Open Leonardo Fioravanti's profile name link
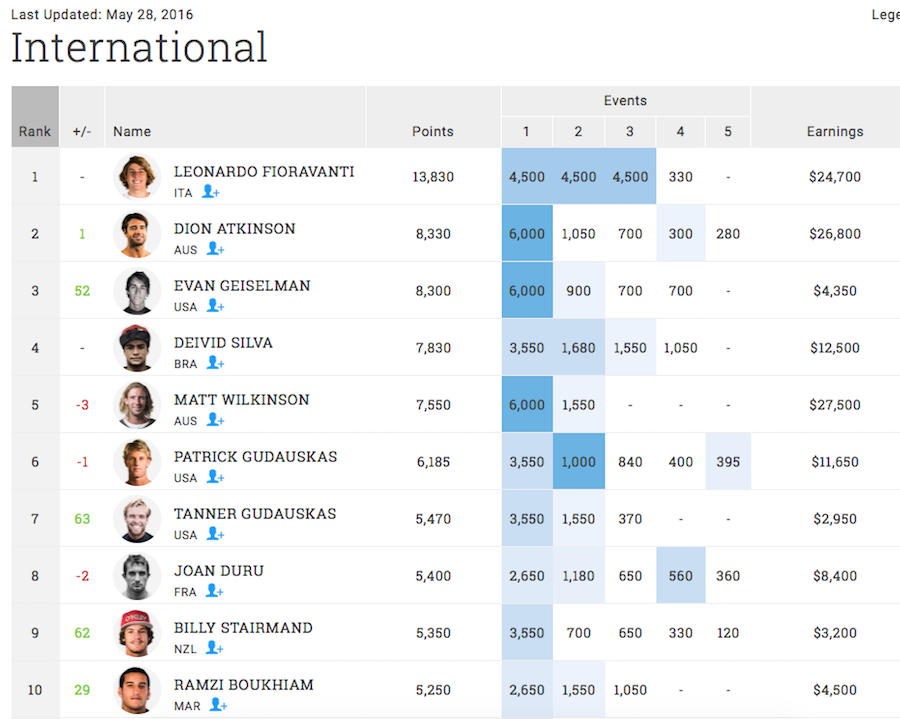Image resolution: width=900 pixels, height=719 pixels. coord(264,172)
